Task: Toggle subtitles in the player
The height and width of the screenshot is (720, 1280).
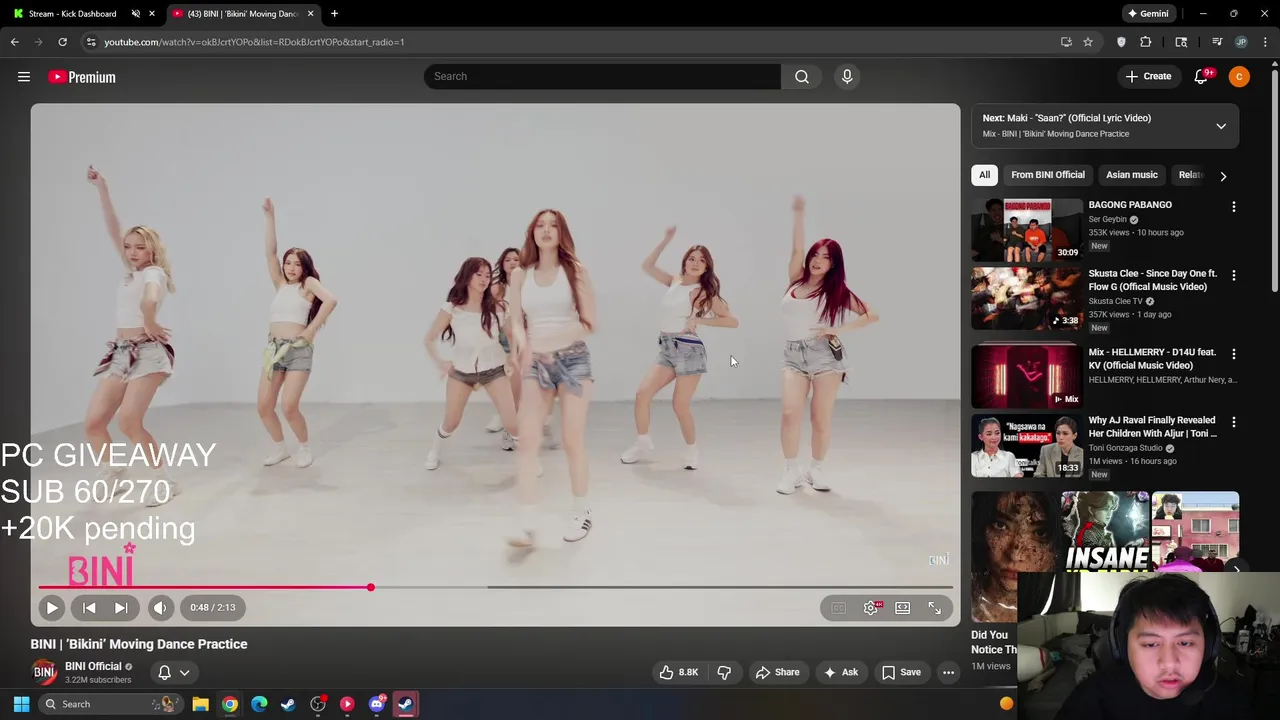Action: pyautogui.click(x=838, y=608)
